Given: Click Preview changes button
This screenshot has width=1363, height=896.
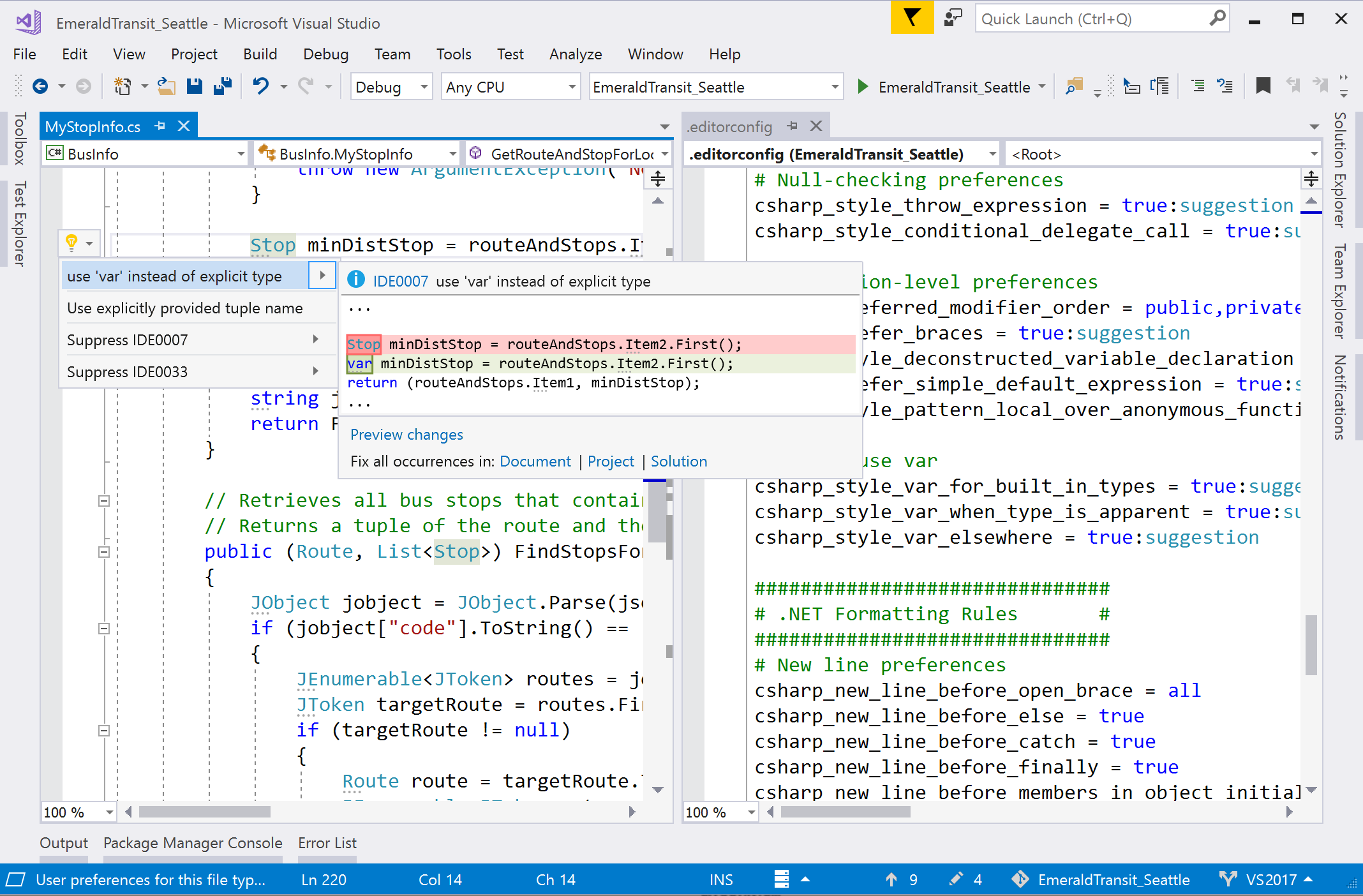Looking at the screenshot, I should coord(406,433).
